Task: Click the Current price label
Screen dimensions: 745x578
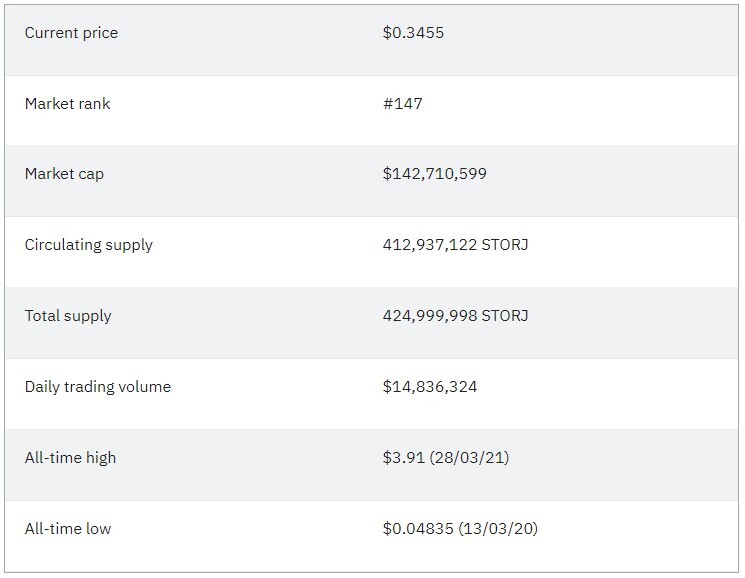Action: point(71,33)
